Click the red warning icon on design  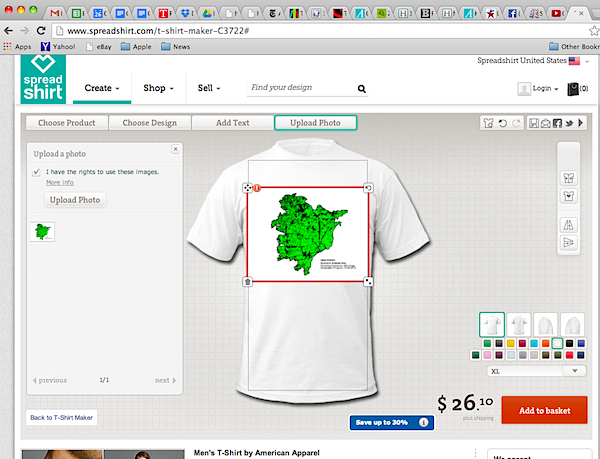pyautogui.click(x=256, y=187)
